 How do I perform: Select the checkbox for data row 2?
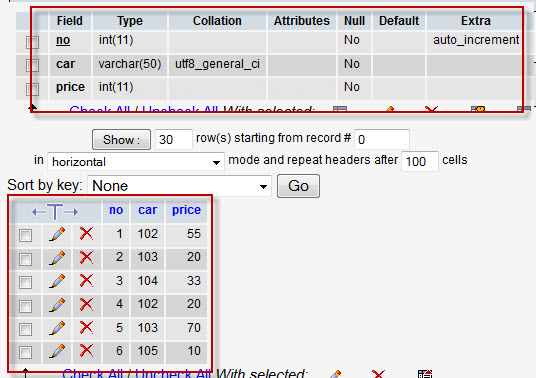pyautogui.click(x=25, y=259)
